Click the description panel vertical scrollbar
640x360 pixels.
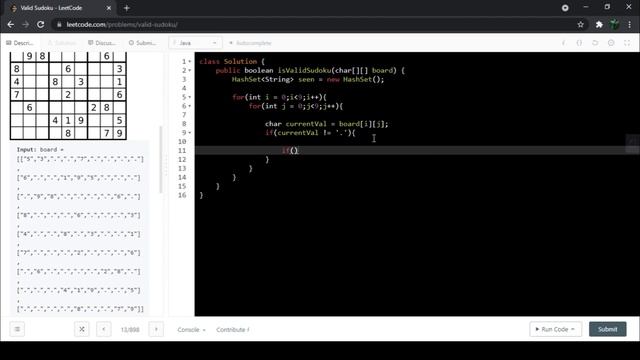pos(161,159)
